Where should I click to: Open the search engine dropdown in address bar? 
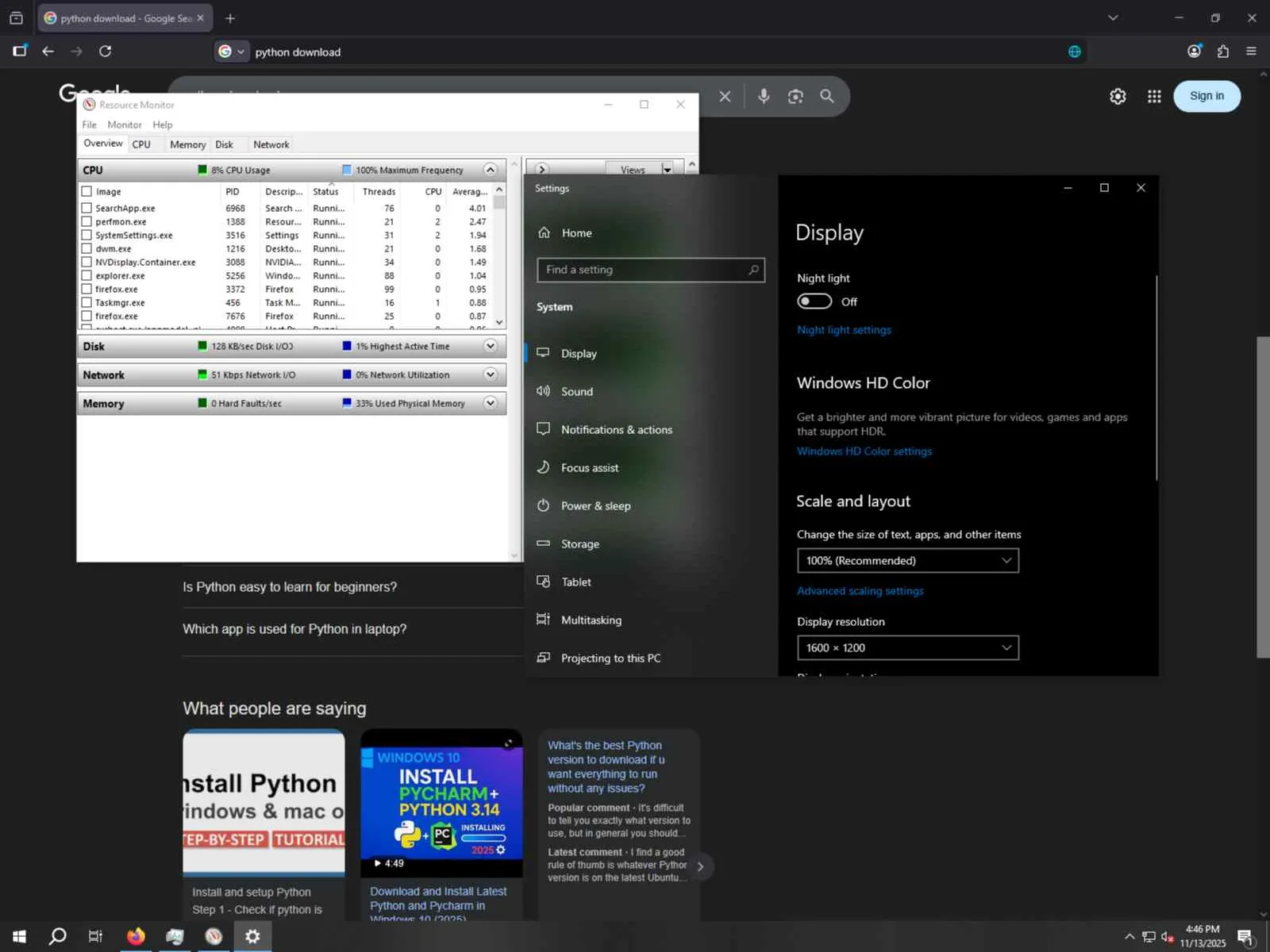[x=232, y=52]
